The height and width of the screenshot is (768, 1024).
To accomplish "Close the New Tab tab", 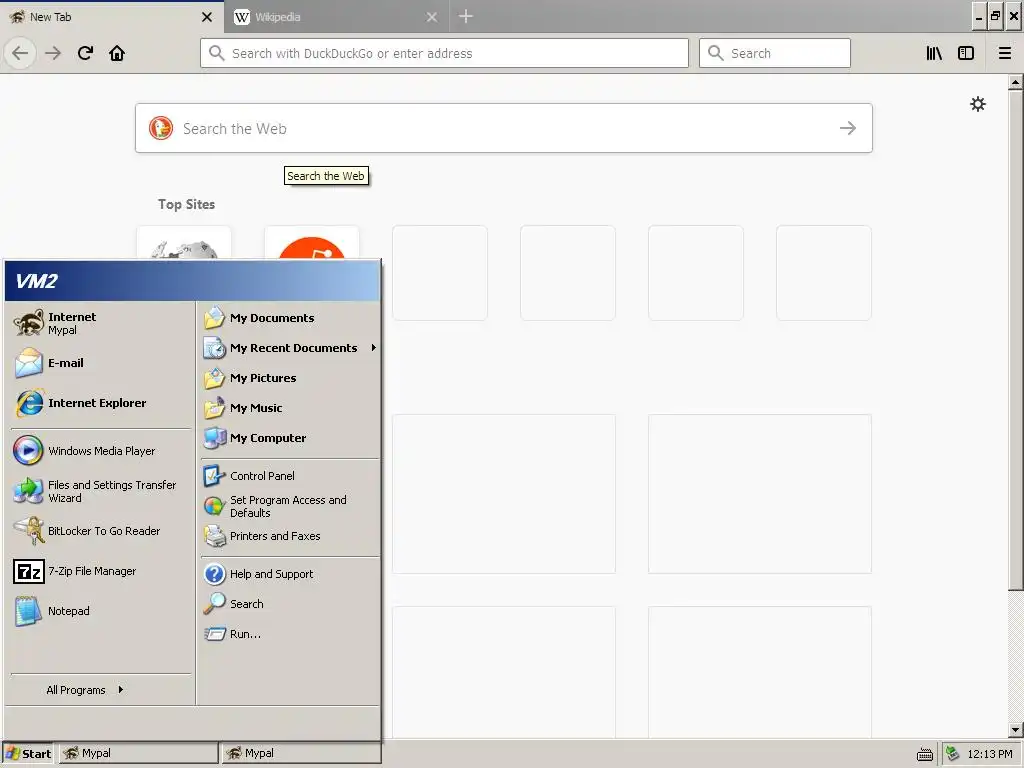I will tap(207, 17).
